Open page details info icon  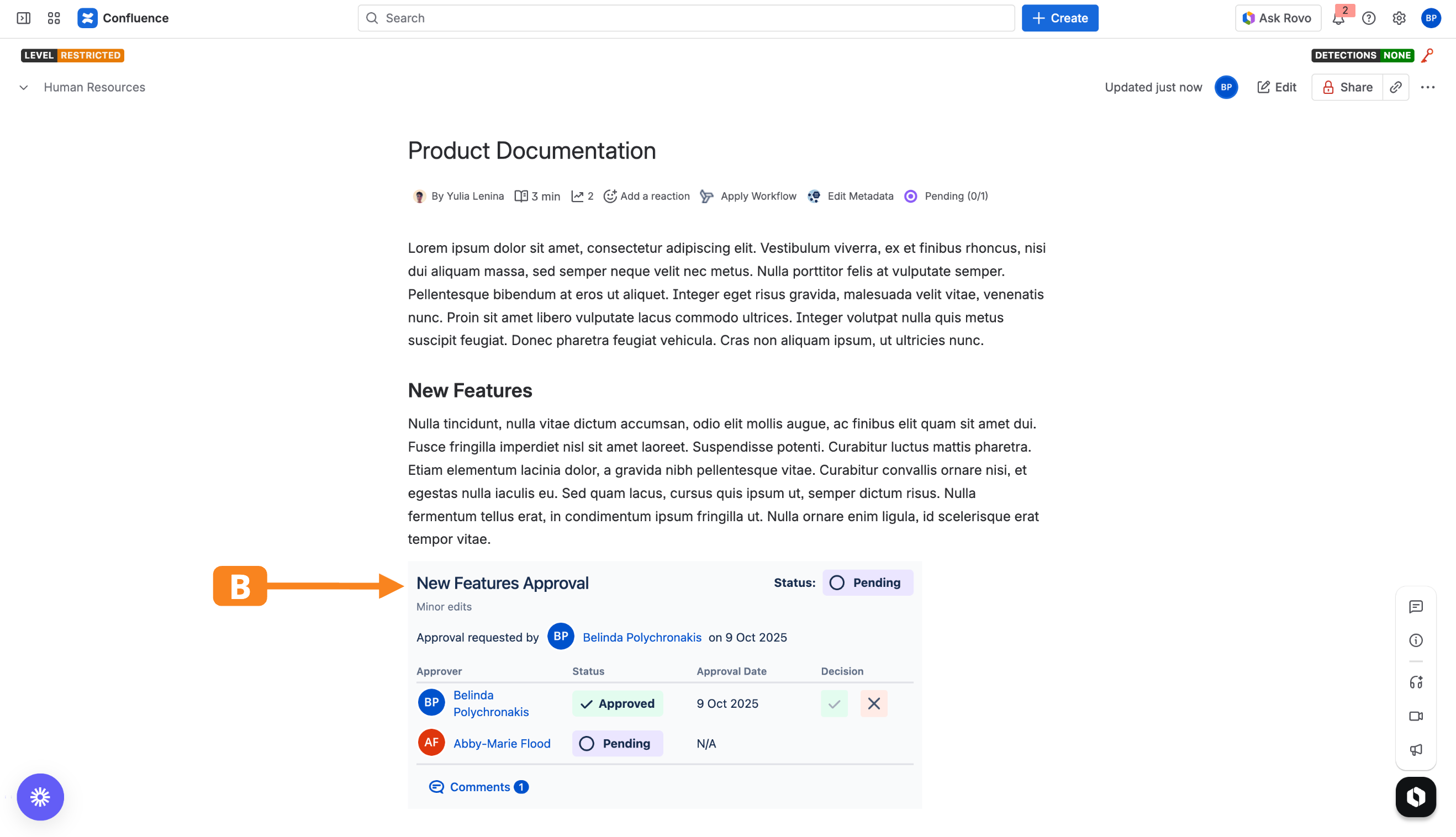pyautogui.click(x=1416, y=640)
